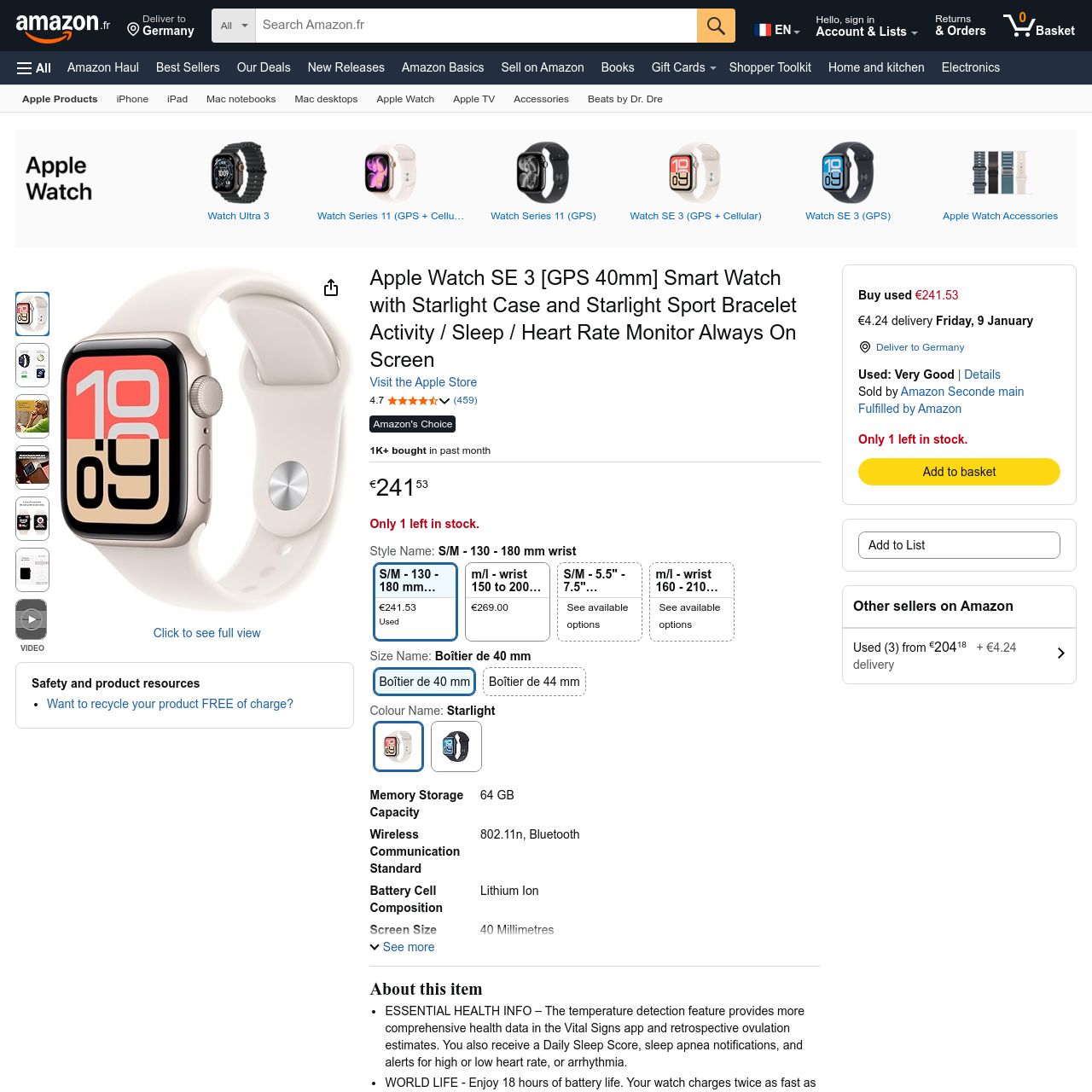Select Boîtier de 44 mm size option
The height and width of the screenshot is (1092, 1092).
(x=534, y=682)
